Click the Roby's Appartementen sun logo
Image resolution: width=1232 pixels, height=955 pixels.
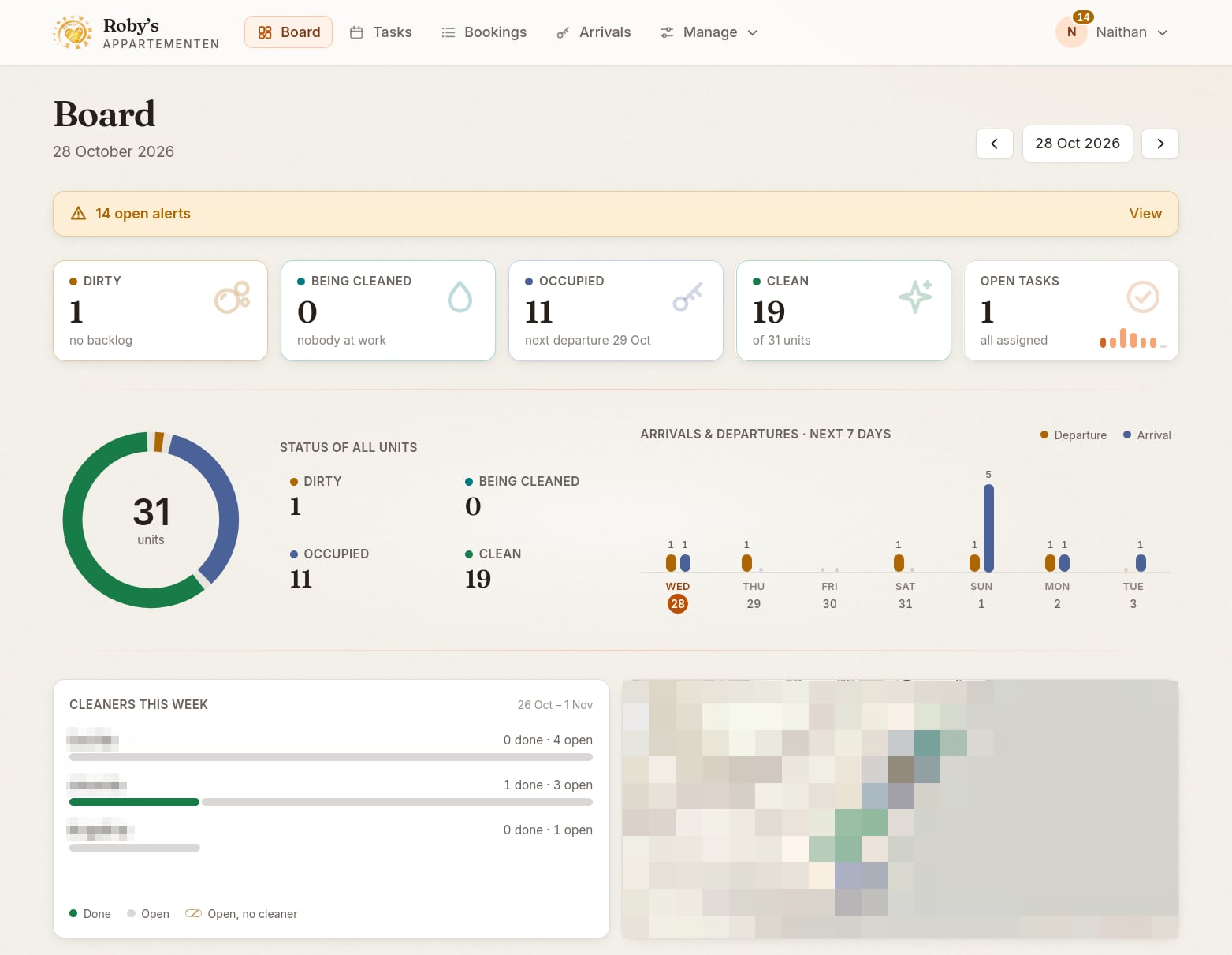[73, 32]
